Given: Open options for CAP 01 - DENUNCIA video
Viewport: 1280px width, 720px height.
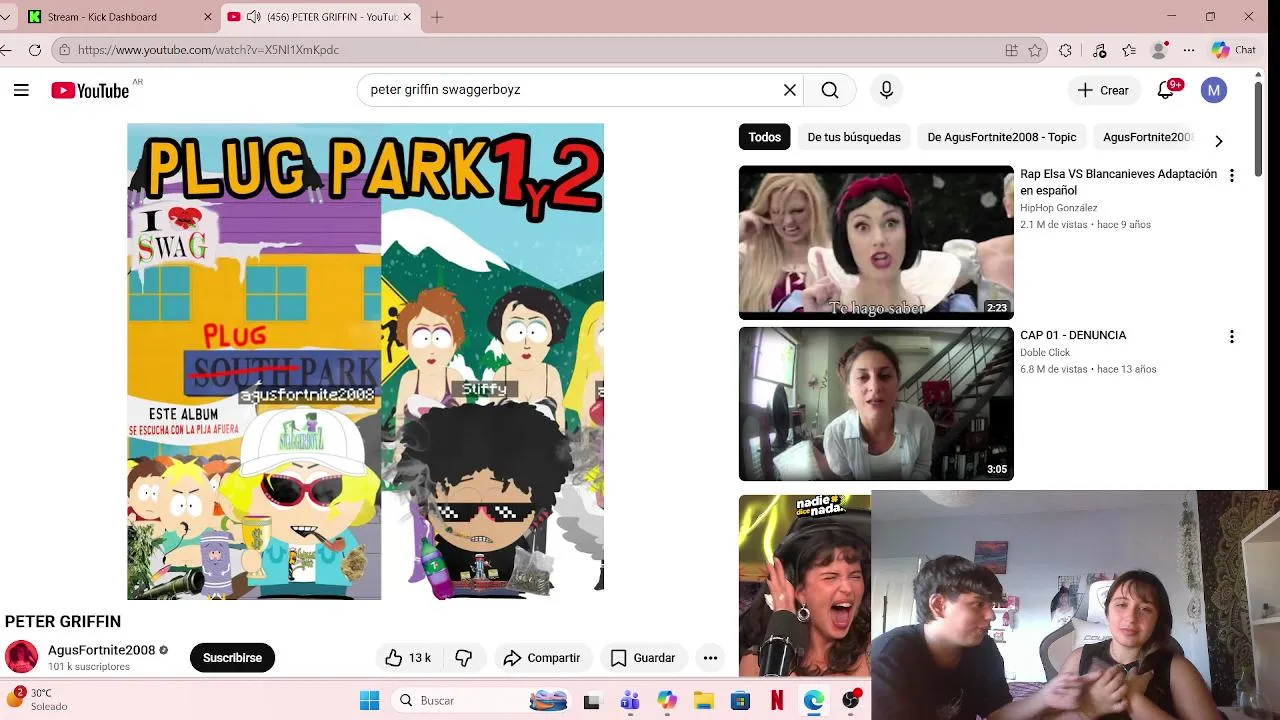Looking at the screenshot, I should [1232, 337].
